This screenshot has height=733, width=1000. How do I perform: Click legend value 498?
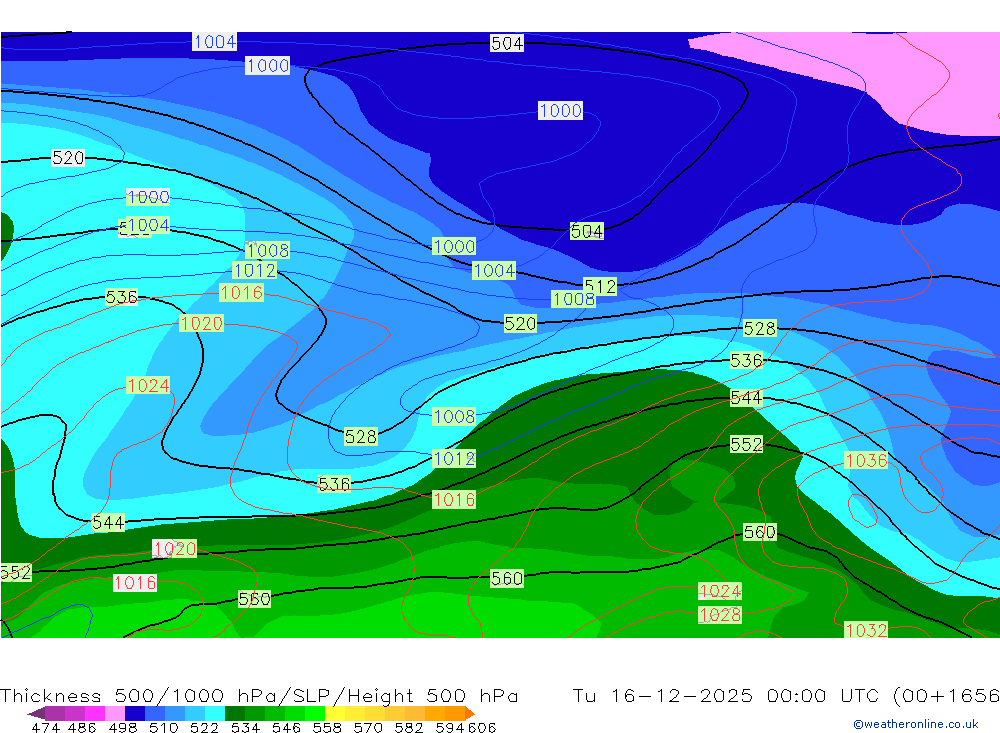(x=123, y=728)
